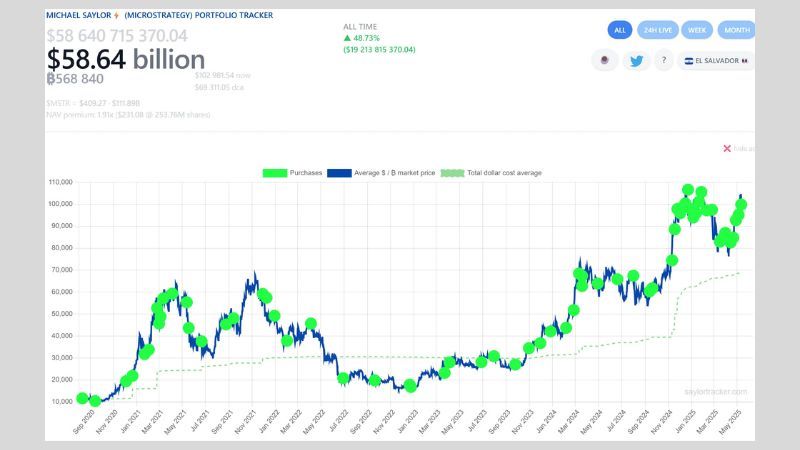Viewport: 800px width, 450px height.
Task: Click the El Salvador flag icon
Action: [x=688, y=61]
